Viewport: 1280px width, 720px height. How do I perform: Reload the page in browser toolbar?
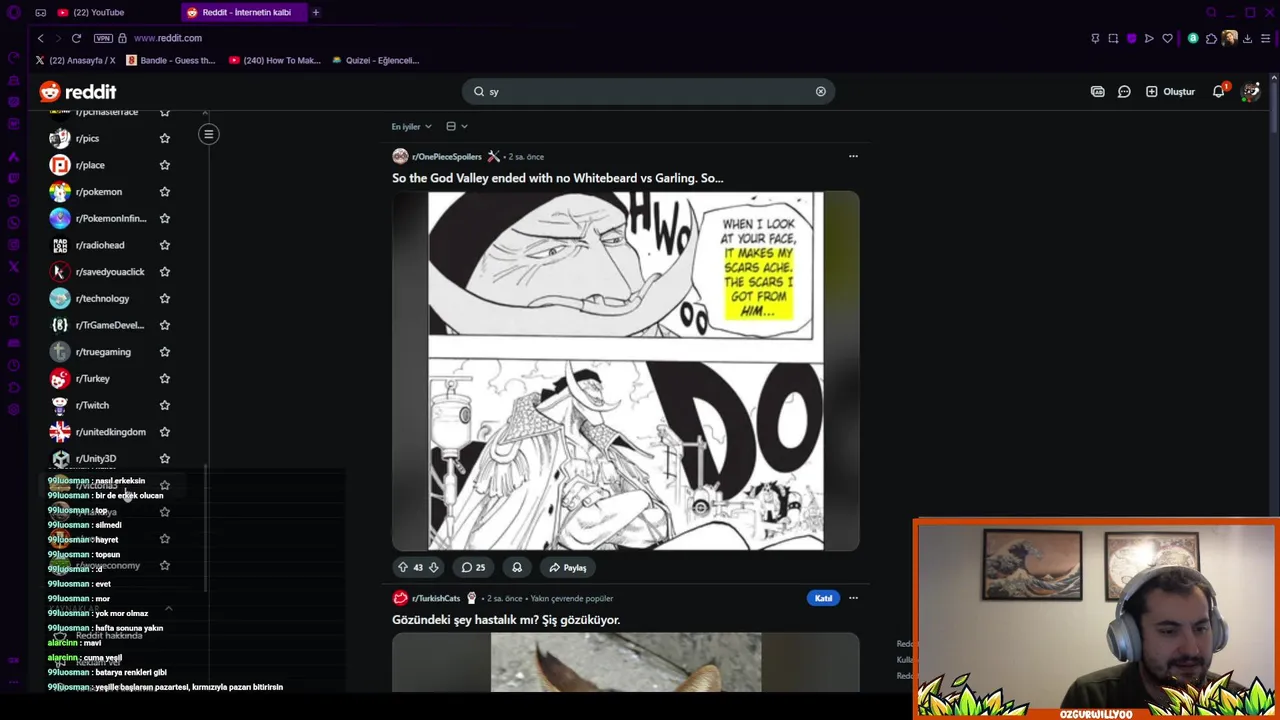[x=76, y=38]
